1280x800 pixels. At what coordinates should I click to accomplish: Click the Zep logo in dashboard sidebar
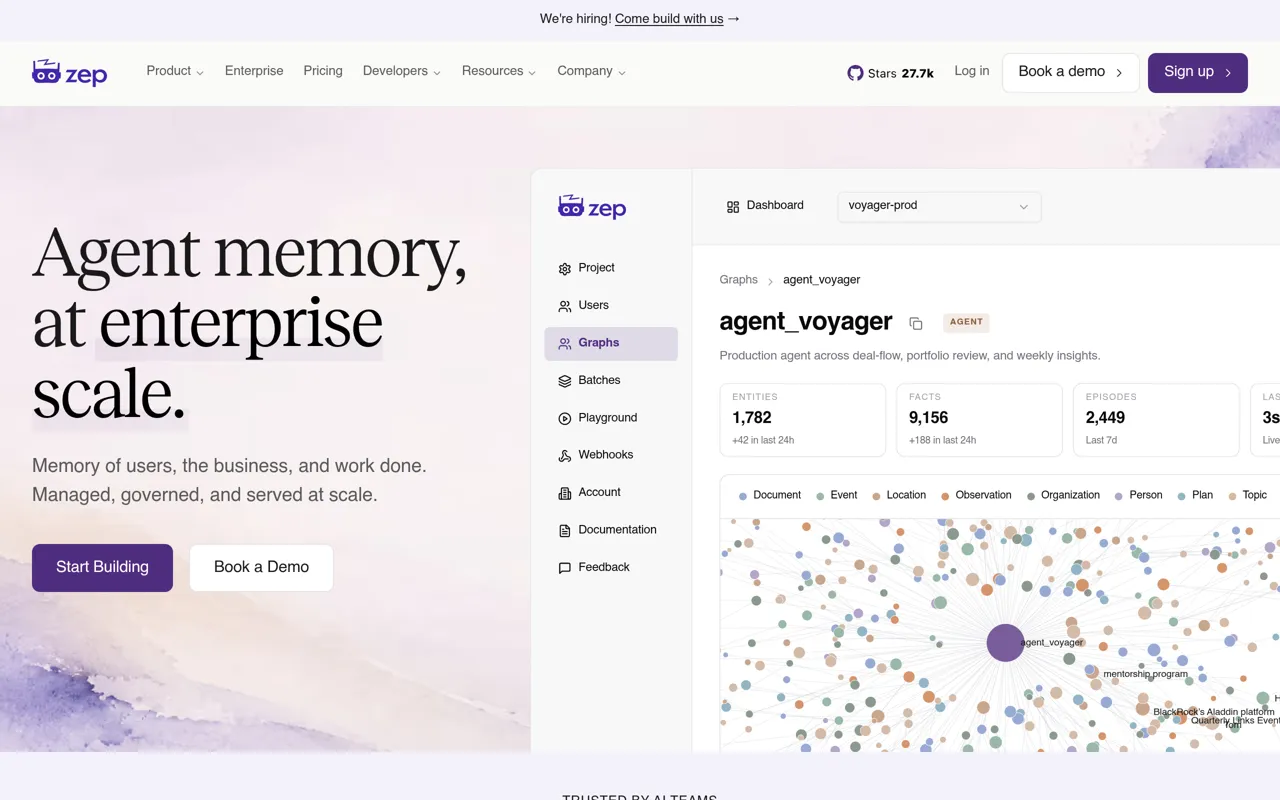click(x=592, y=207)
